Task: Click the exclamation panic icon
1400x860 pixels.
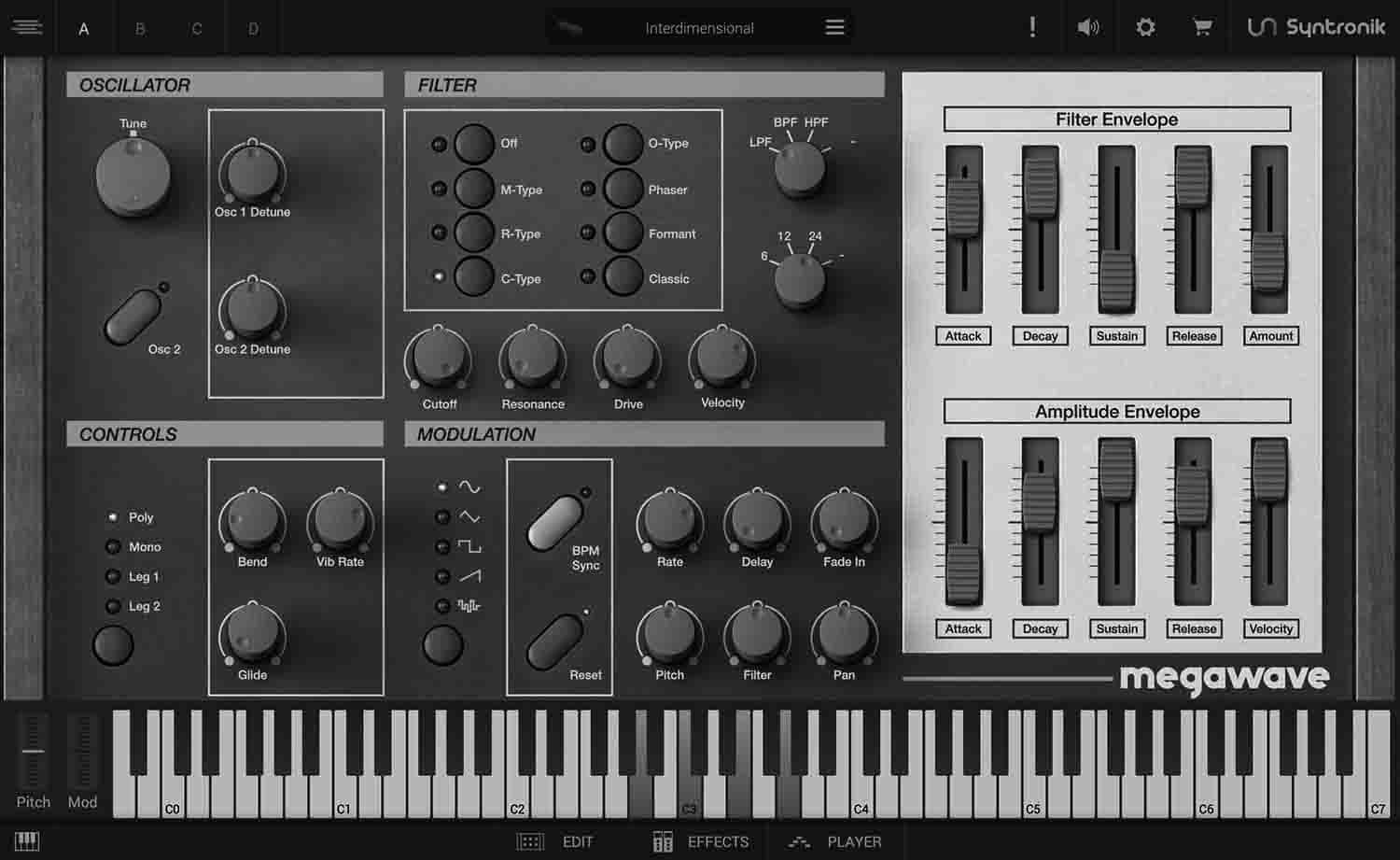Action: (x=1032, y=27)
